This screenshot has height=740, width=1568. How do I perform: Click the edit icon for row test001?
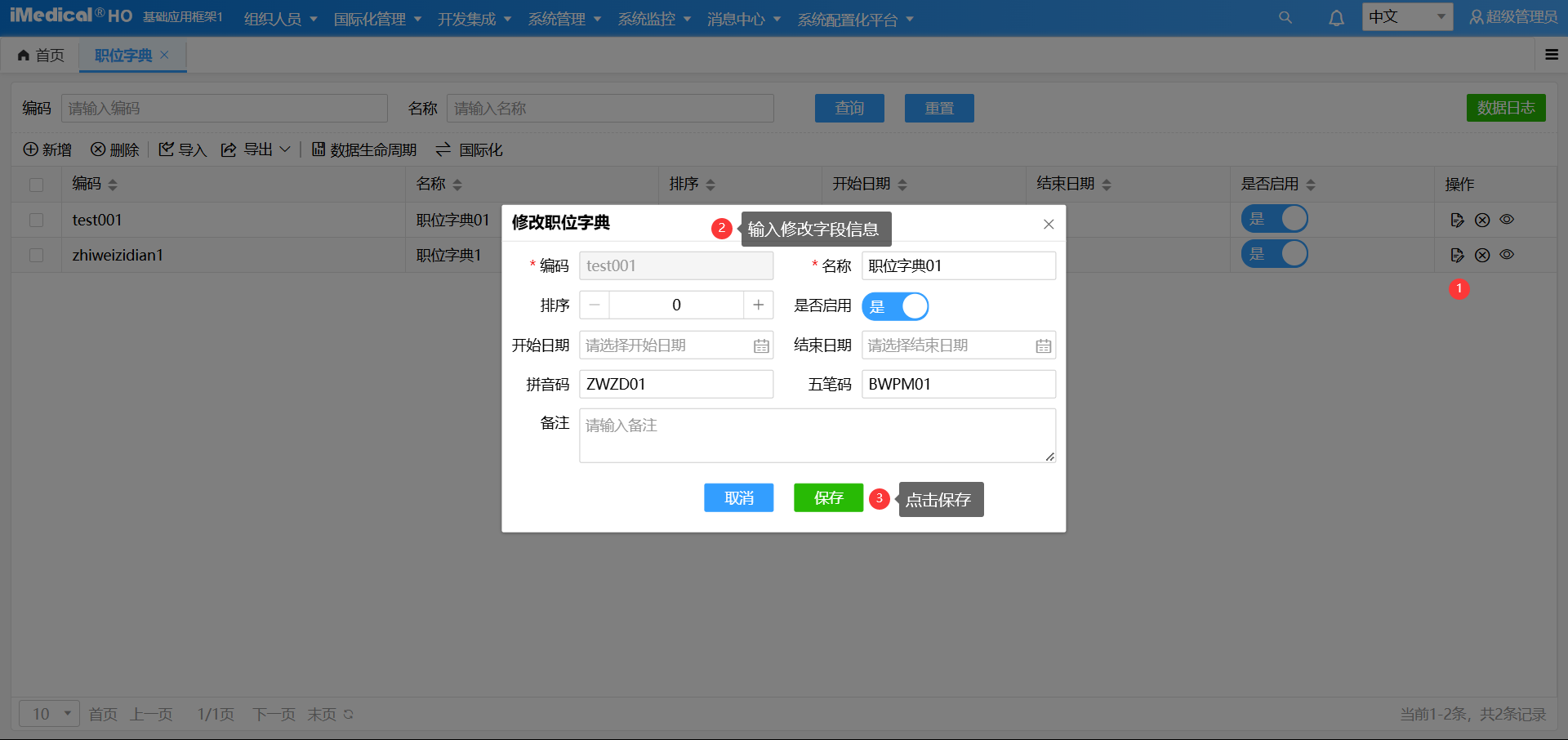click(1457, 219)
